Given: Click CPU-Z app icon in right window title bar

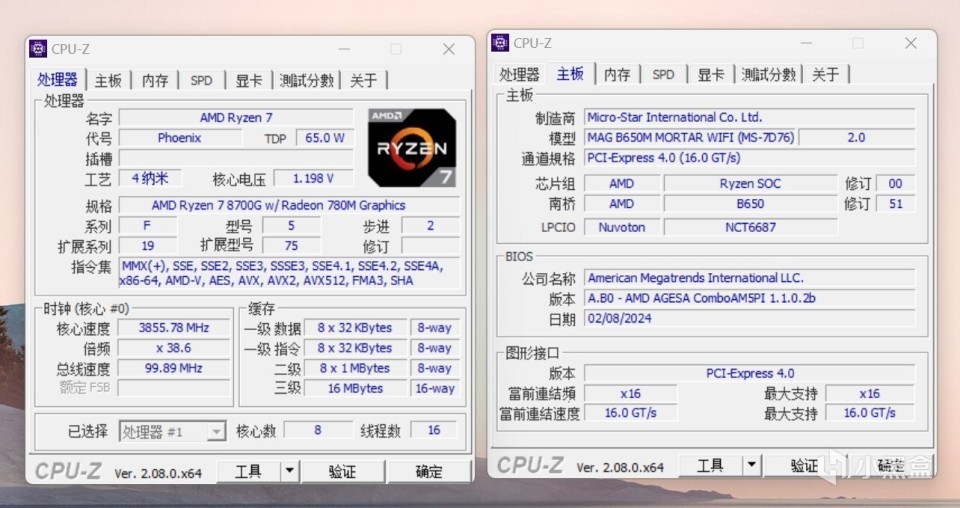Looking at the screenshot, I should pyautogui.click(x=500, y=43).
